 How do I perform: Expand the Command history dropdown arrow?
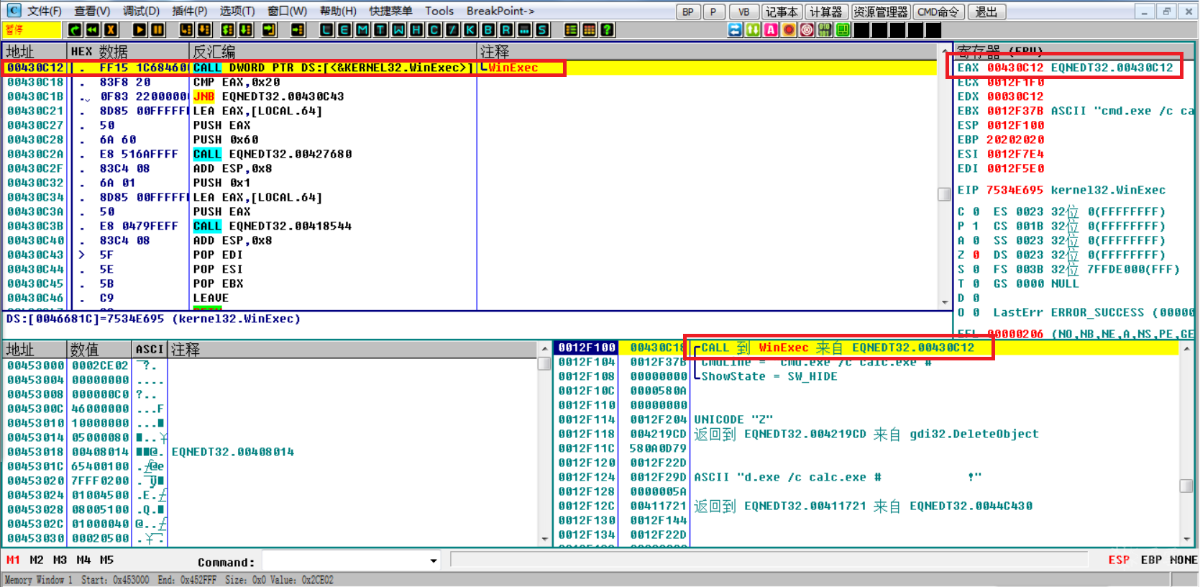(x=433, y=561)
